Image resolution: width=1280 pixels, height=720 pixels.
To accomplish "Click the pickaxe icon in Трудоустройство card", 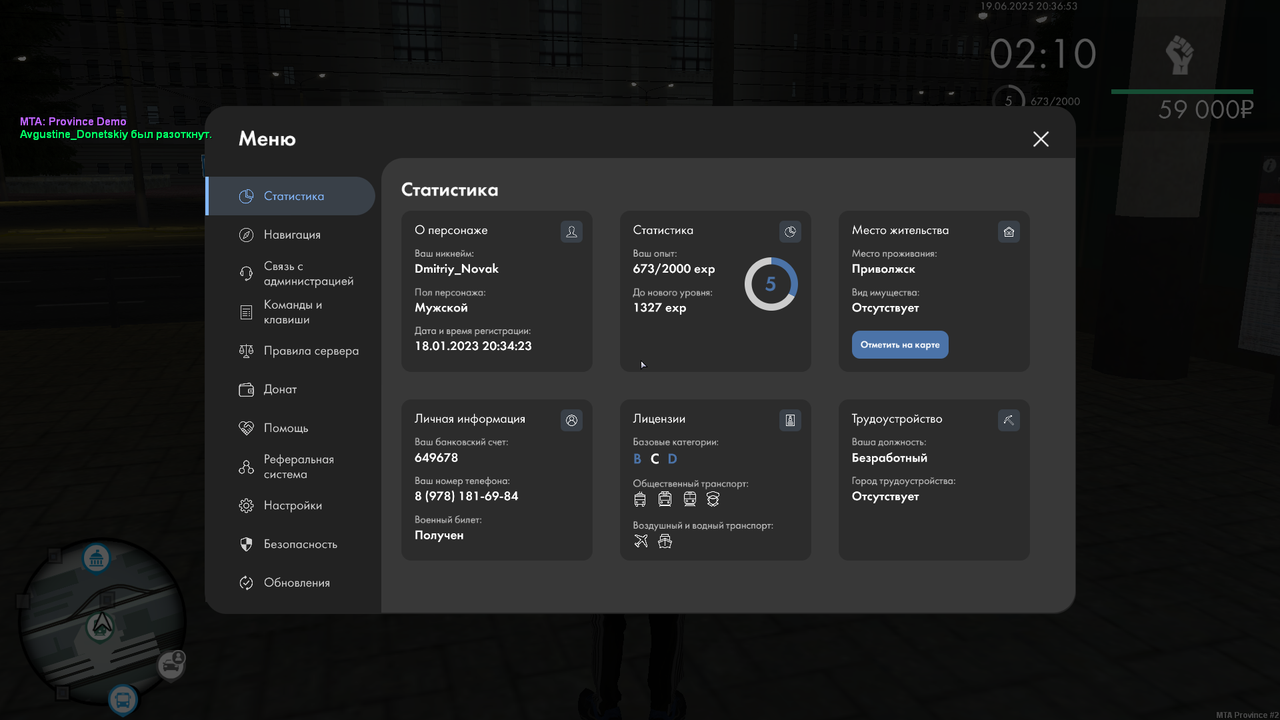I will (x=1009, y=420).
